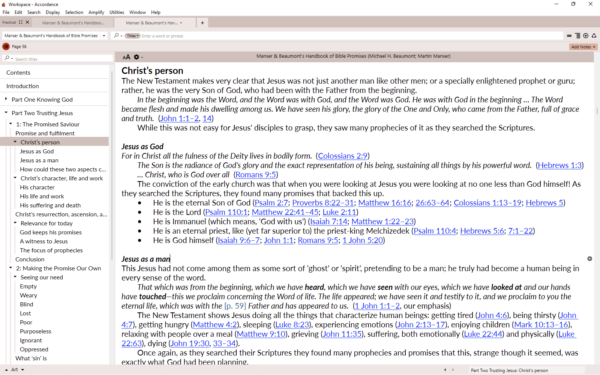Select 'Purposeless' in contents tree
Viewport: 600px width, 375px height.
pos(35,331)
